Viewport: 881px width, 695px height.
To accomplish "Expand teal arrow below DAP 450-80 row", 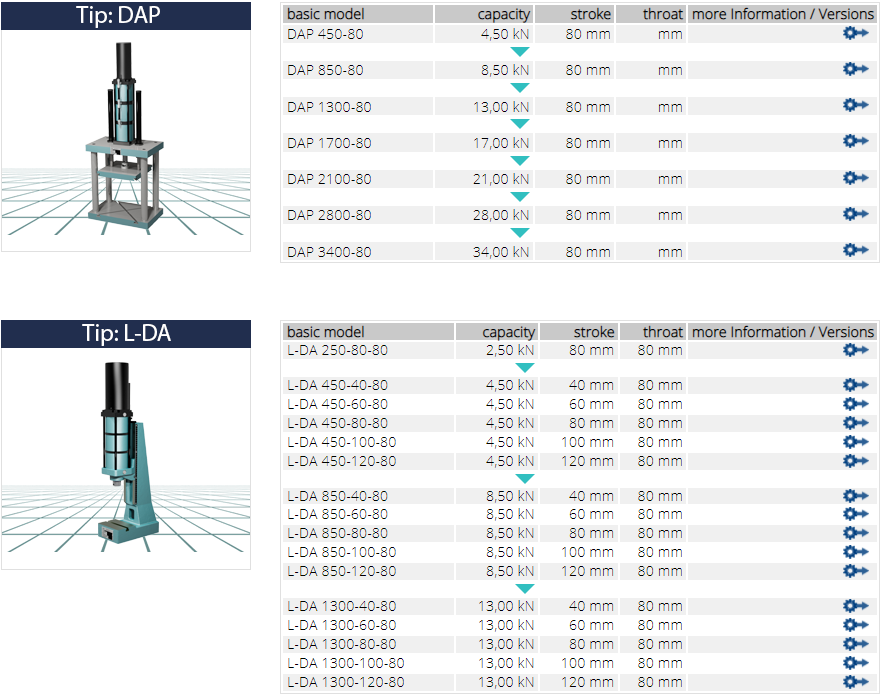I will tap(519, 52).
